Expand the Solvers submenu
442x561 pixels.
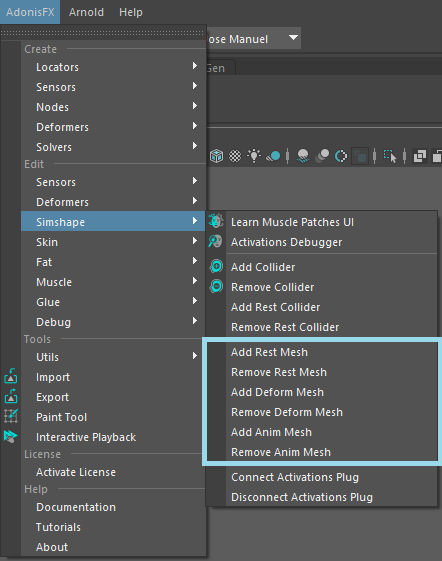113,147
